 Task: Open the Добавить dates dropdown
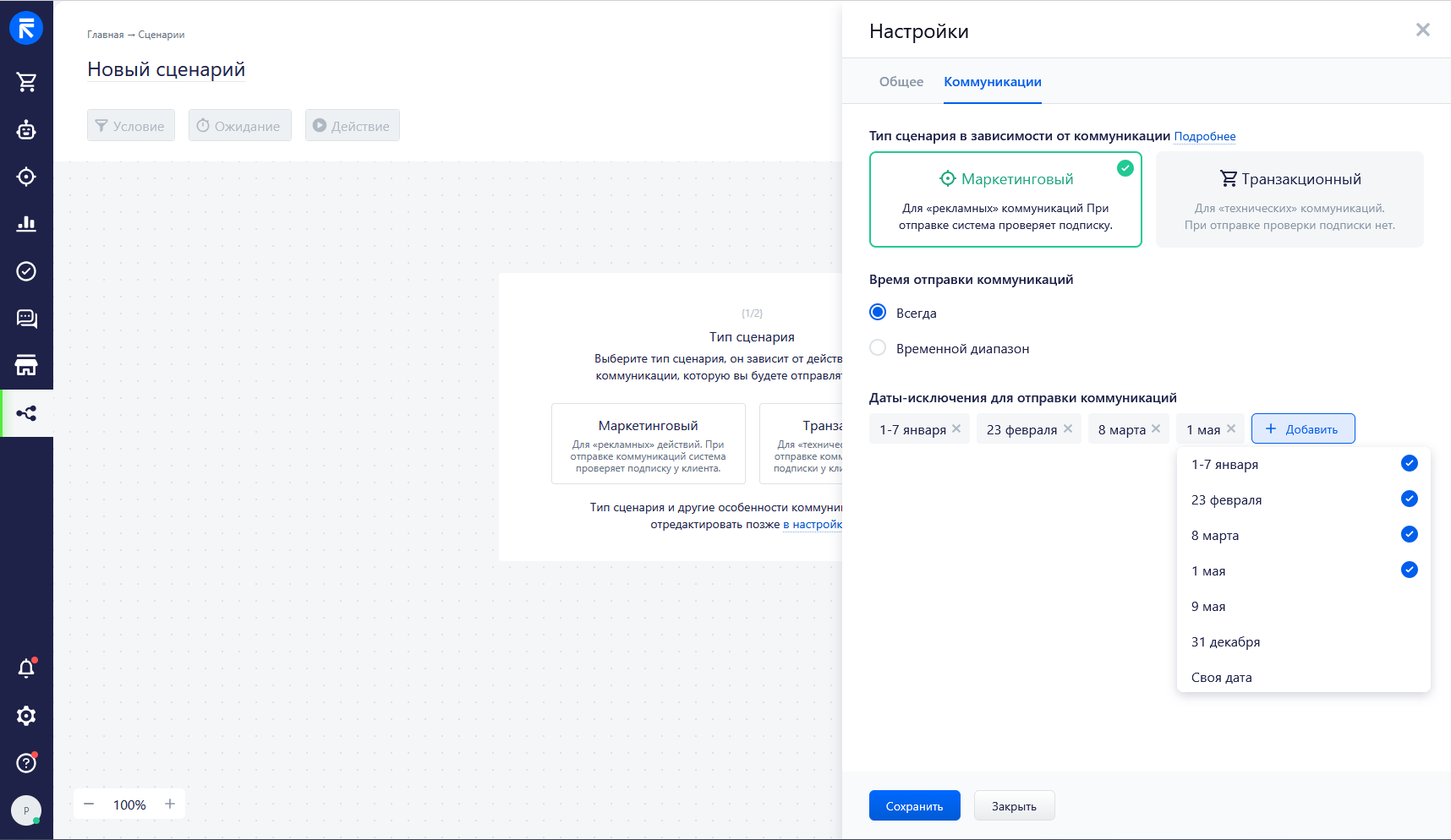1302,429
